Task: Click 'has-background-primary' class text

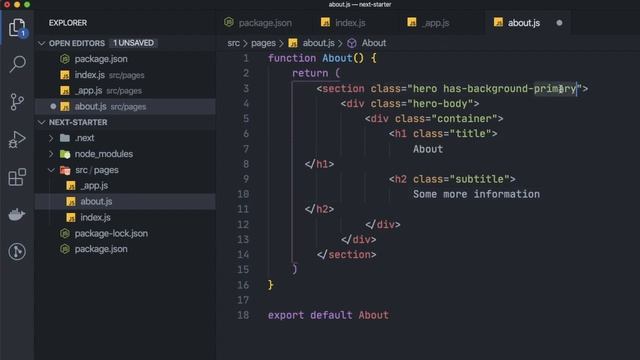Action: click(x=509, y=89)
